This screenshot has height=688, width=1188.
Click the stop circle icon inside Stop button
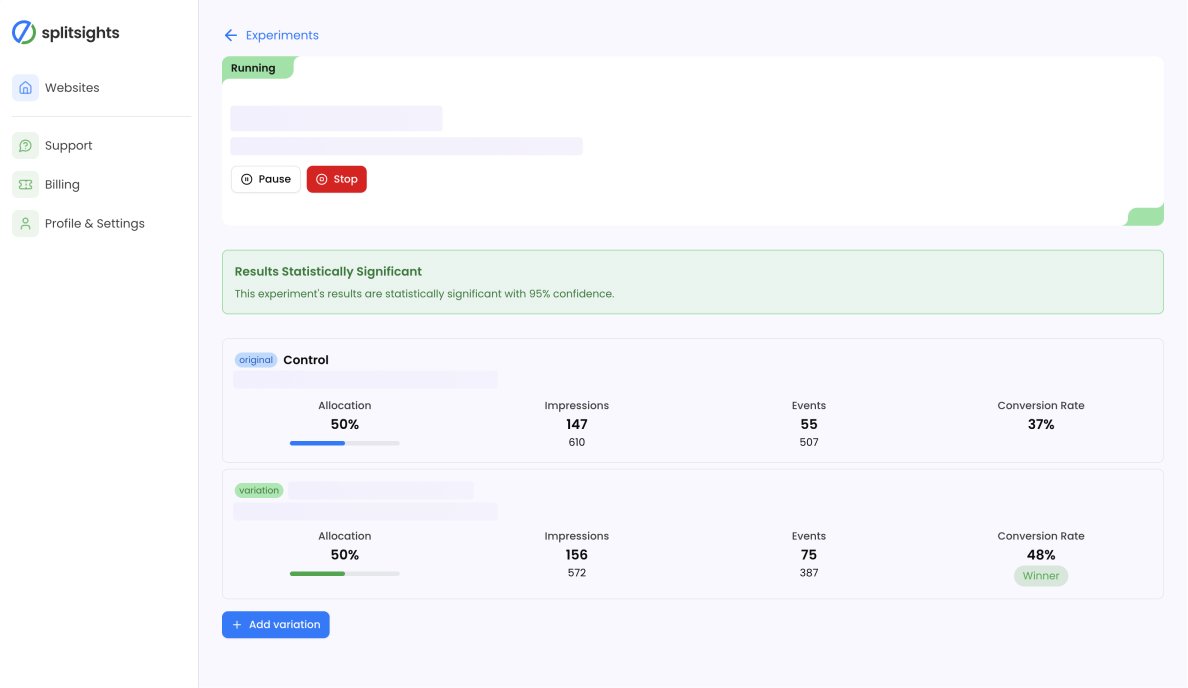(x=320, y=179)
